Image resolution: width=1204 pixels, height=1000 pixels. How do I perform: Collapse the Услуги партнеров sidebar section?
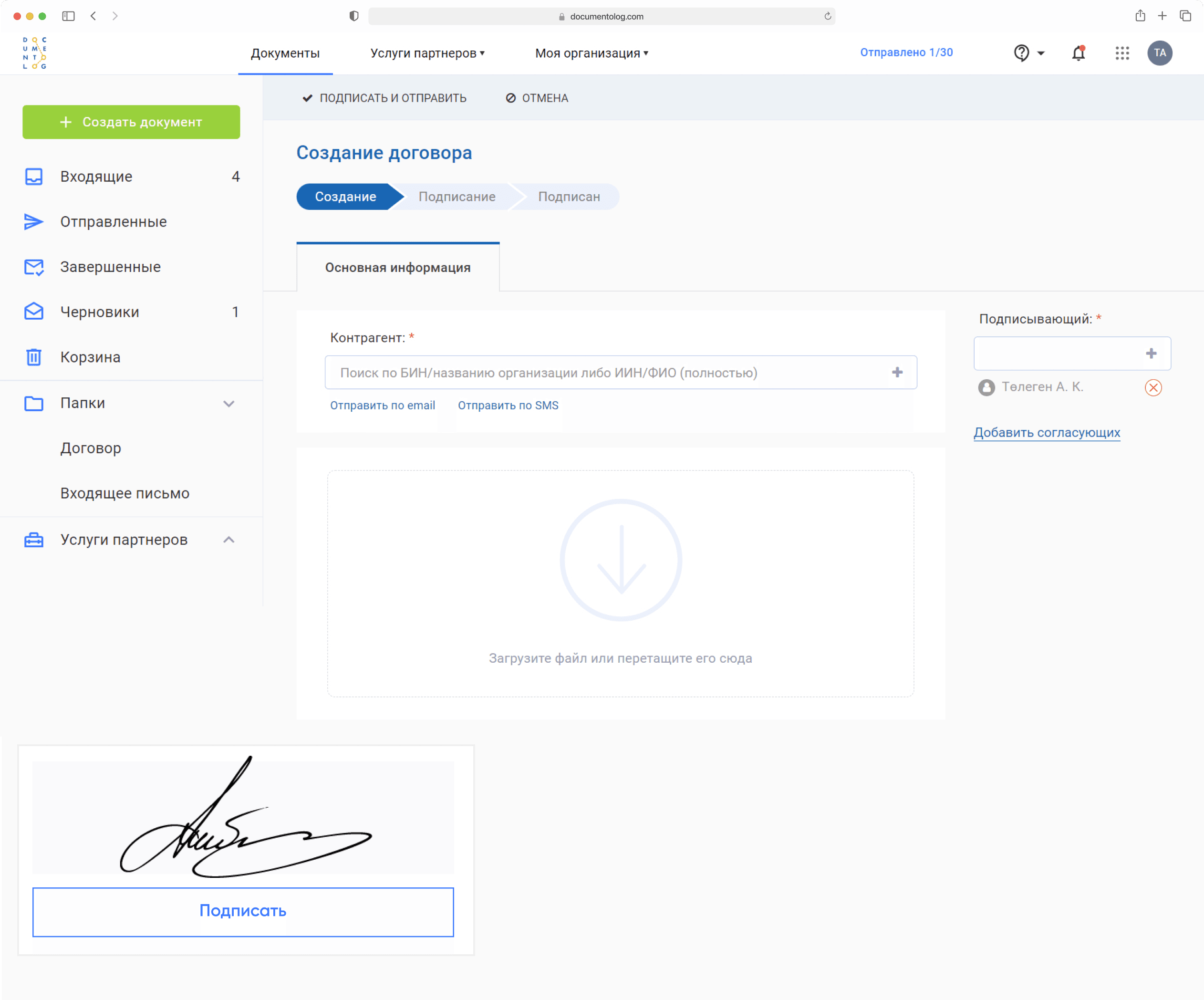[x=229, y=540]
